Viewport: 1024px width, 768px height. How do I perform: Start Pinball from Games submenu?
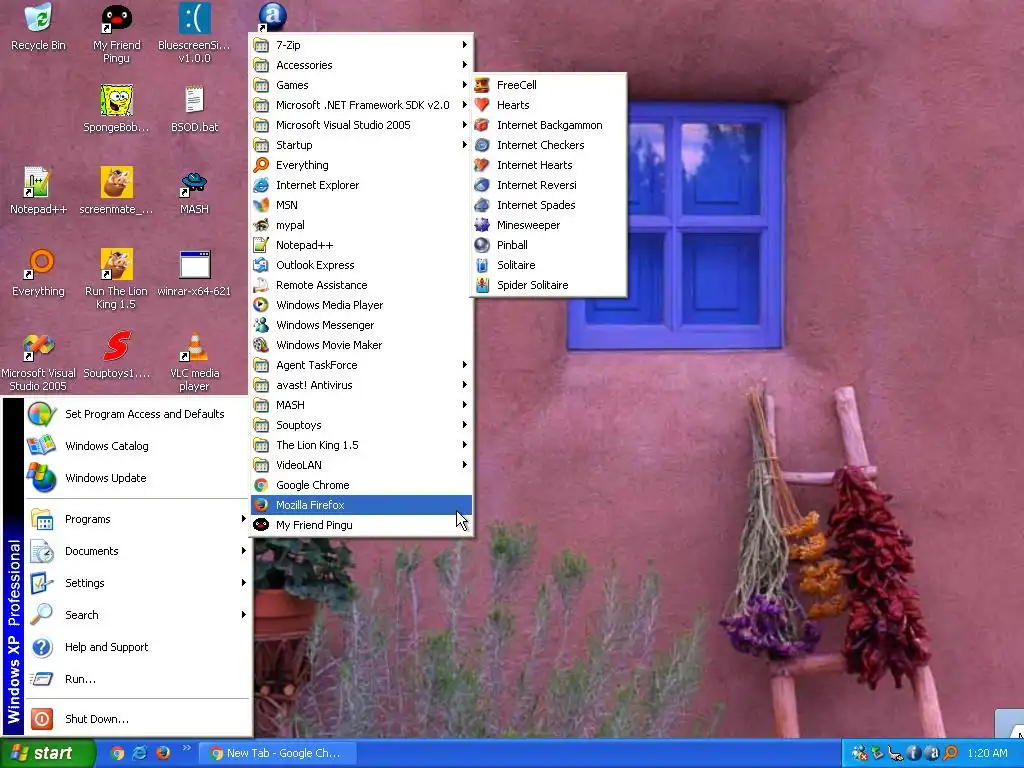click(x=549, y=246)
